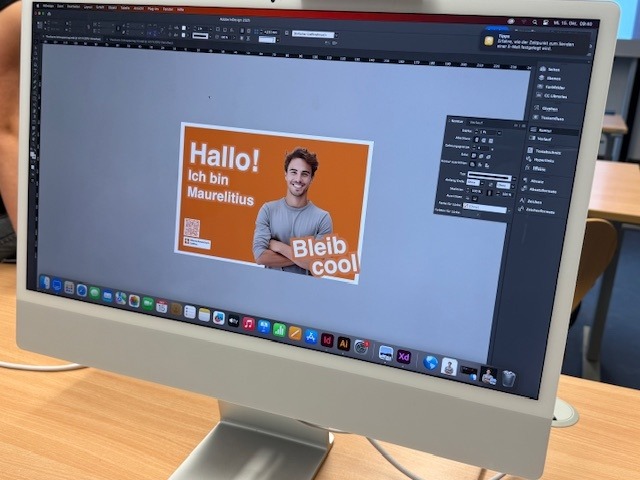This screenshot has height=480, width=640.
Task: Click the Tipps notification banner
Action: tap(538, 41)
